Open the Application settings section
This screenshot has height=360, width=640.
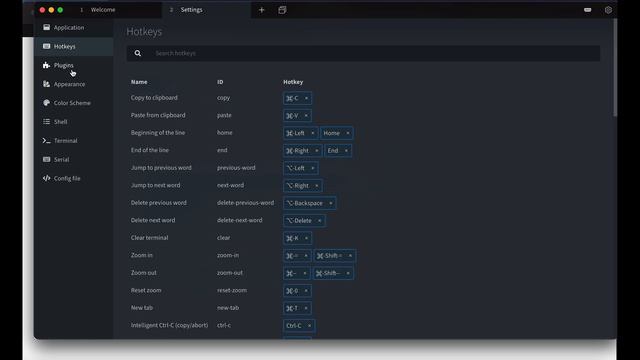click(x=73, y=27)
